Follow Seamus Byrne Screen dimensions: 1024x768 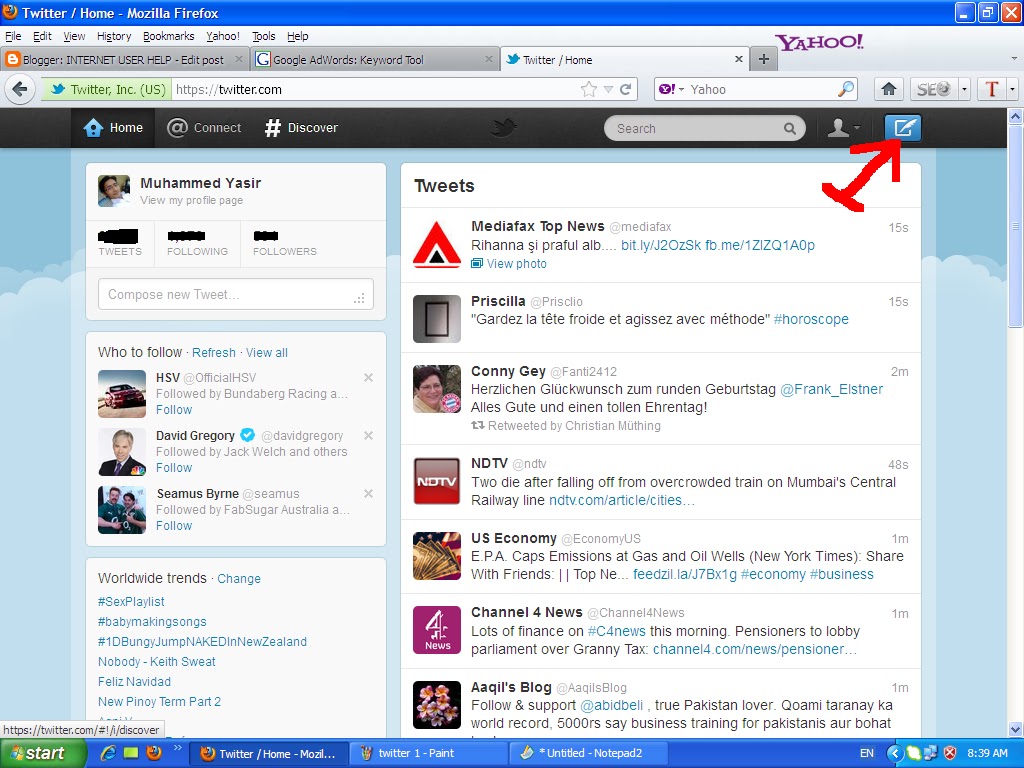(x=174, y=526)
